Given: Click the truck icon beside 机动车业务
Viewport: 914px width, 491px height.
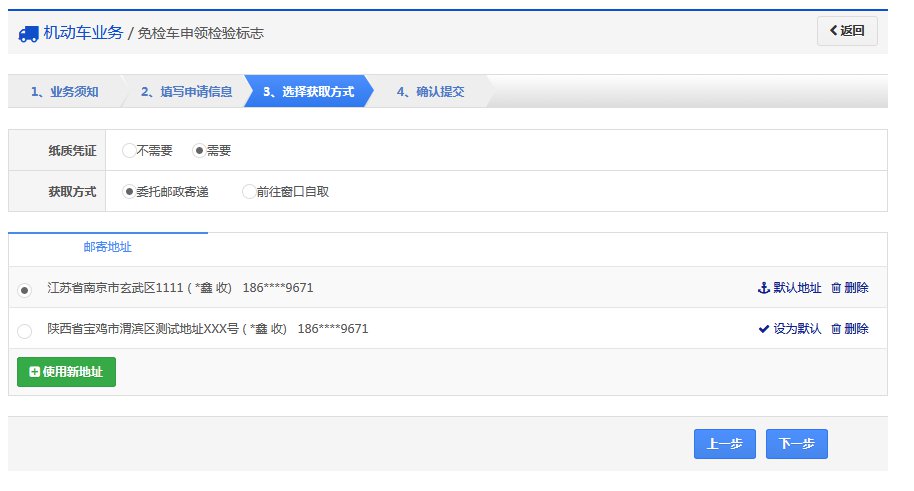Looking at the screenshot, I should click(x=28, y=33).
